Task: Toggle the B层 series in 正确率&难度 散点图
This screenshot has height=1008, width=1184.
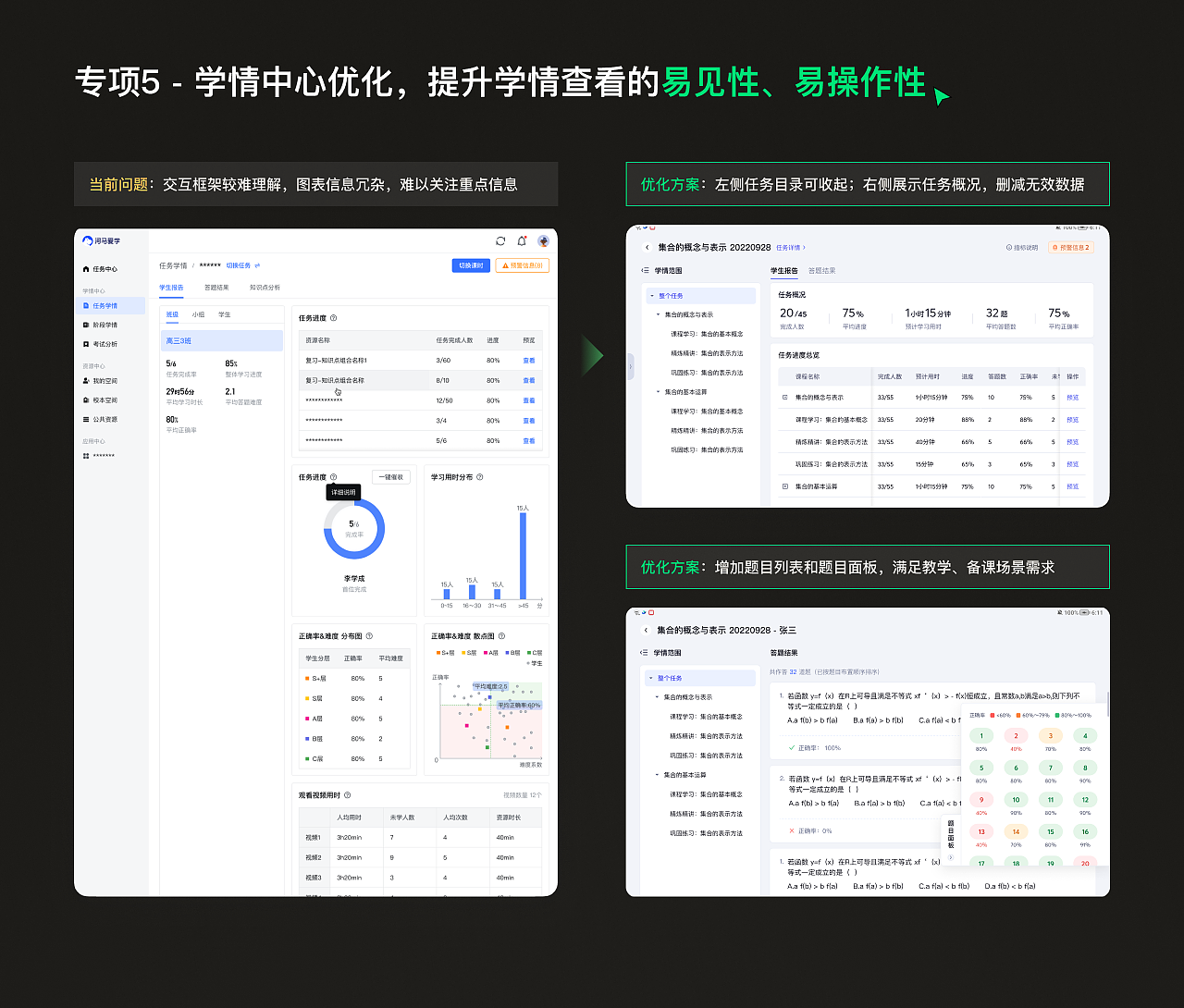Action: pyautogui.click(x=512, y=652)
